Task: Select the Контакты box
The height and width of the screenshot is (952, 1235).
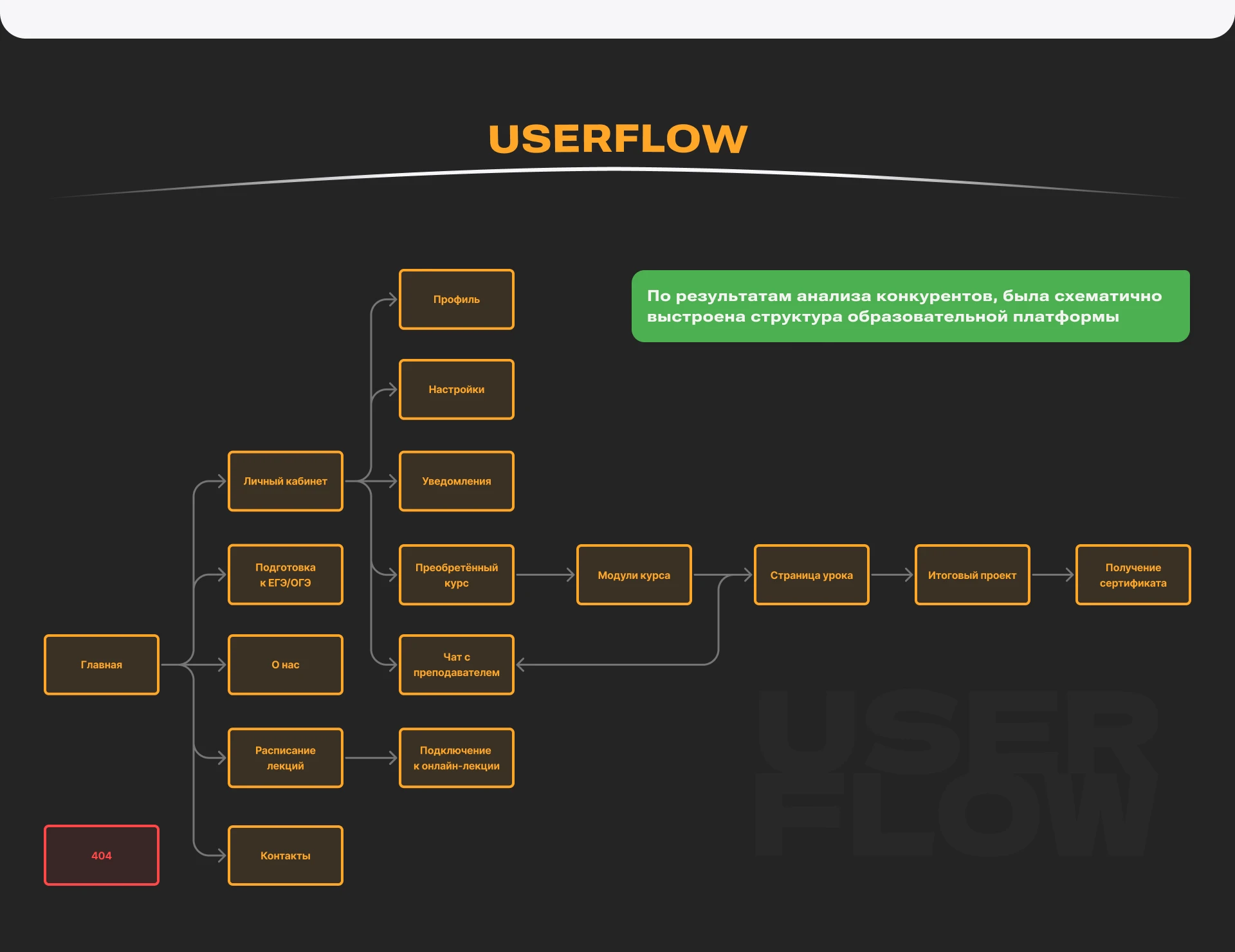Action: (286, 855)
